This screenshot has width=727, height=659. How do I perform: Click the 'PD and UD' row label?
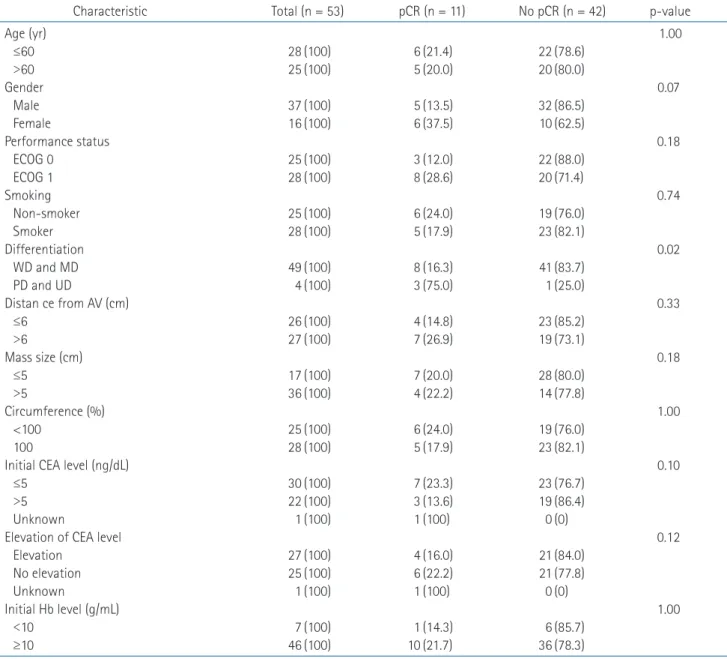click(42, 285)
